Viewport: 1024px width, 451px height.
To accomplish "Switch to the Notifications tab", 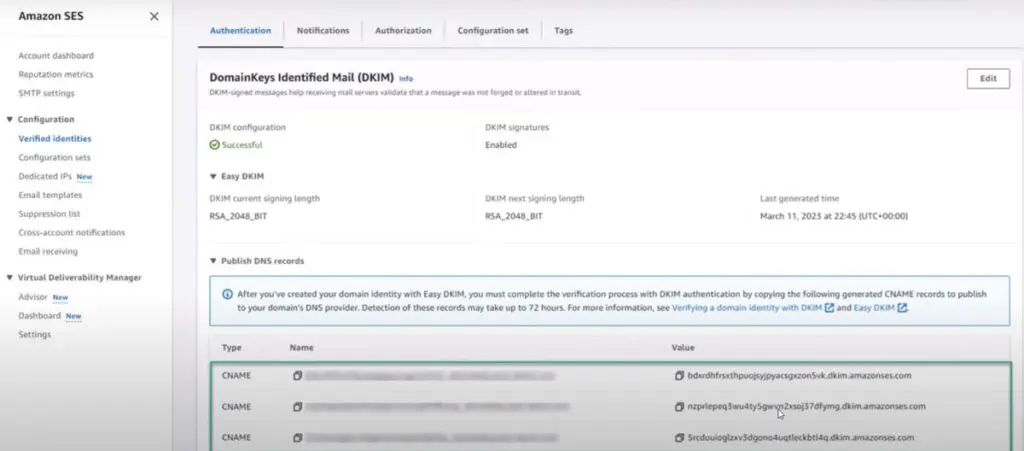I will (x=323, y=31).
